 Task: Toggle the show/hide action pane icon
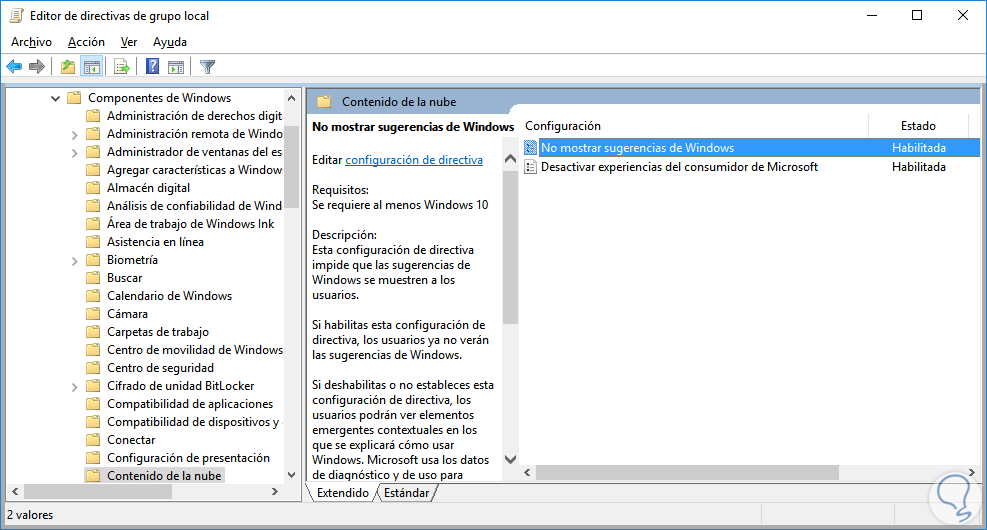click(x=176, y=66)
